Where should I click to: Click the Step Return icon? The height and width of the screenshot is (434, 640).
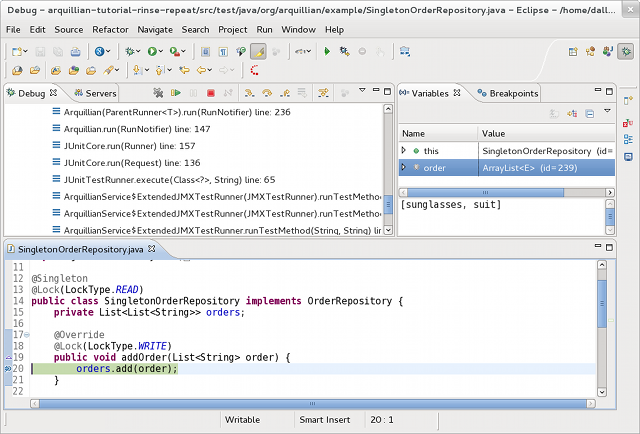(285, 93)
